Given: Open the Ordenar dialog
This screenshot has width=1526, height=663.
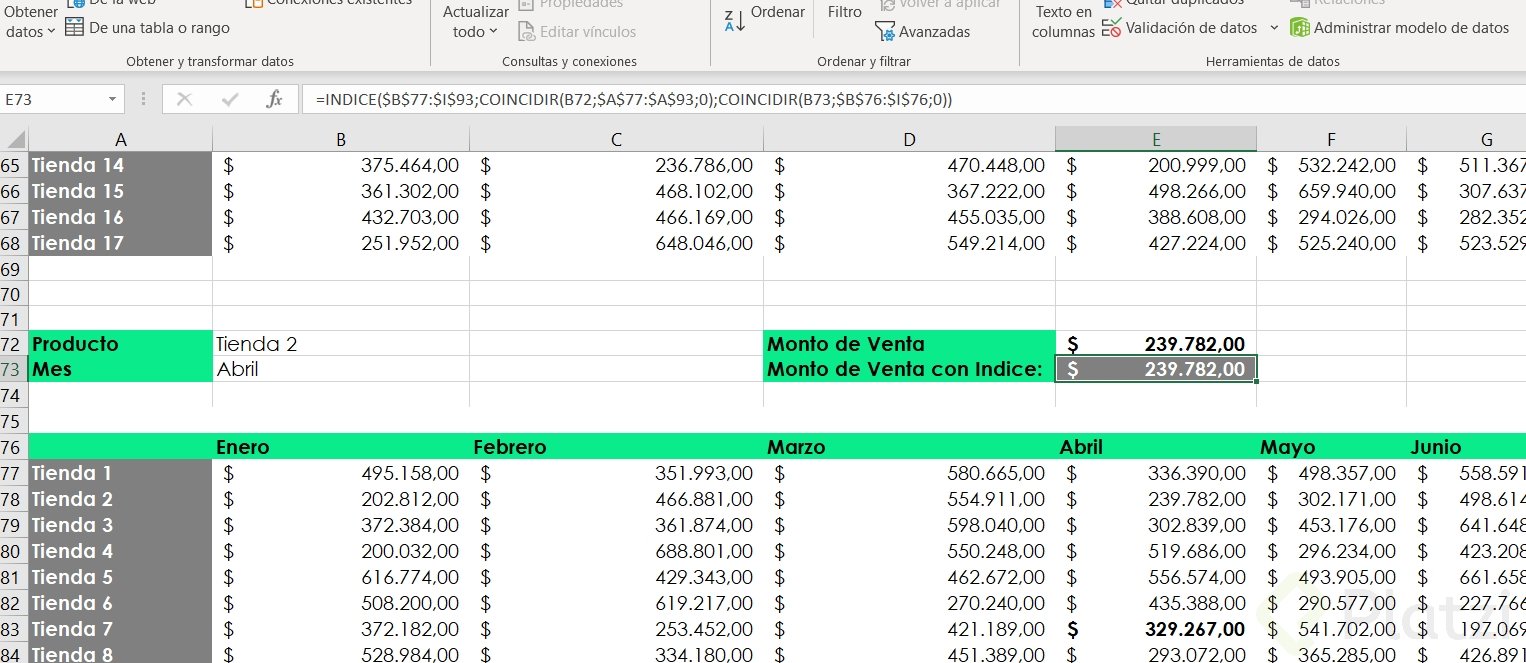Looking at the screenshot, I should [777, 12].
